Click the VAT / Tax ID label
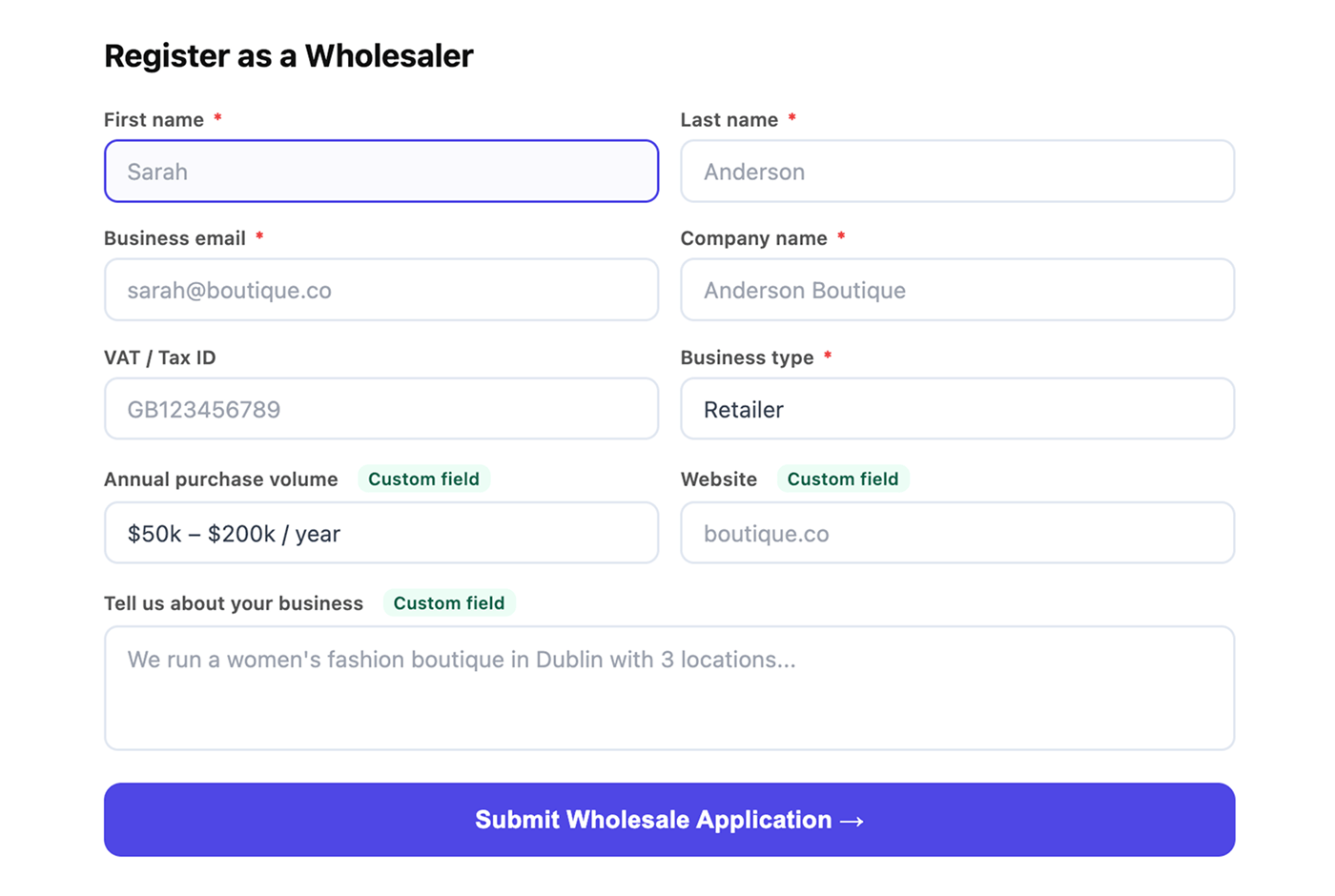Viewport: 1335px width, 896px height. [160, 357]
